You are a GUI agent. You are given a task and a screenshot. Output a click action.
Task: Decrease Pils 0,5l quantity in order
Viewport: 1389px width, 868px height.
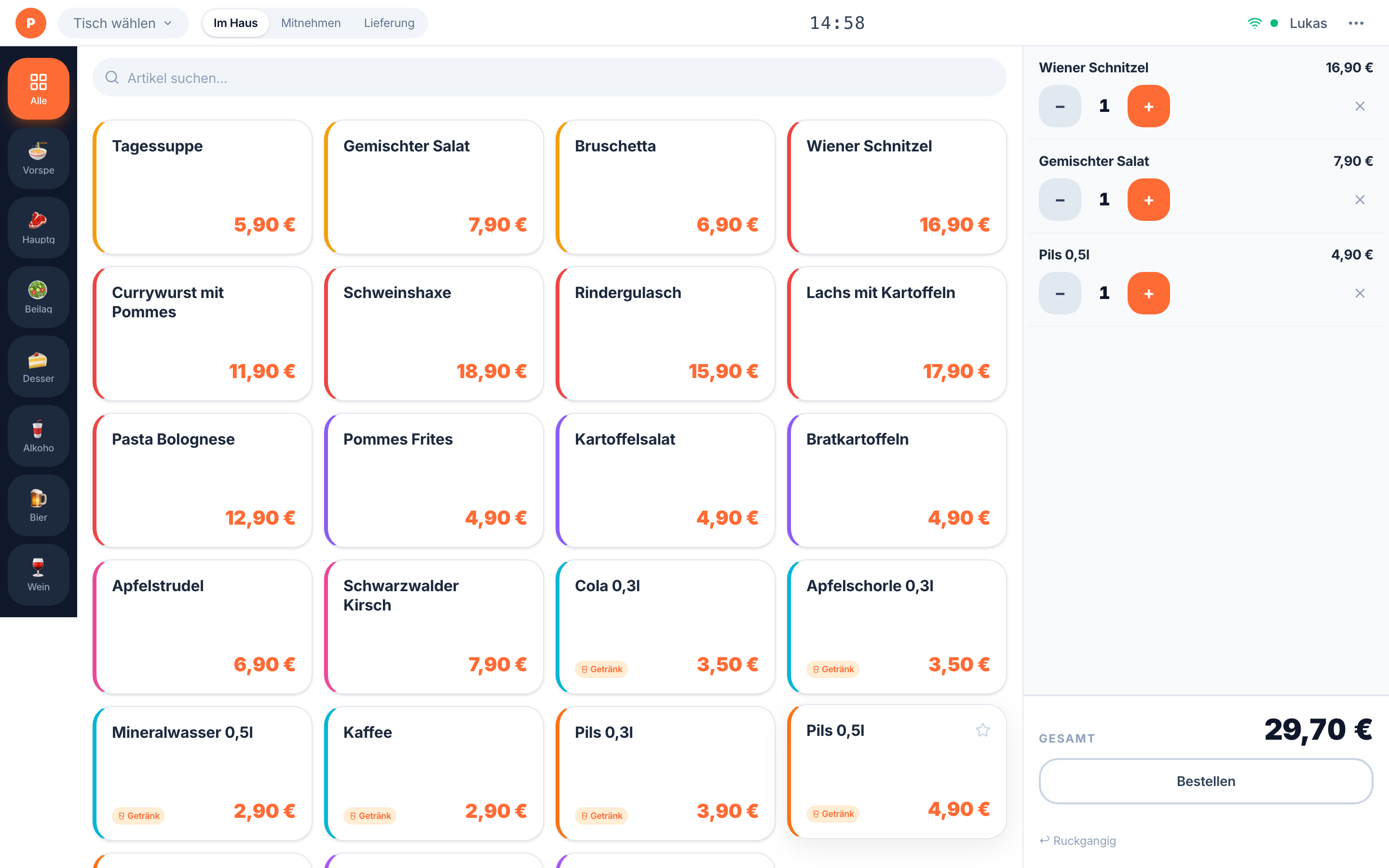click(x=1060, y=293)
